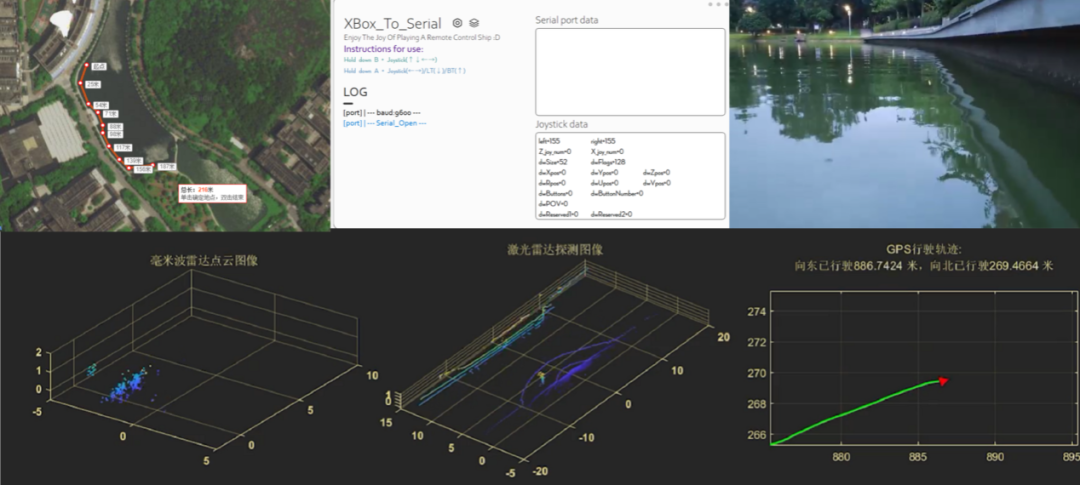Click the green GPS trajectory line
This screenshot has height=485, width=1080.
860,411
